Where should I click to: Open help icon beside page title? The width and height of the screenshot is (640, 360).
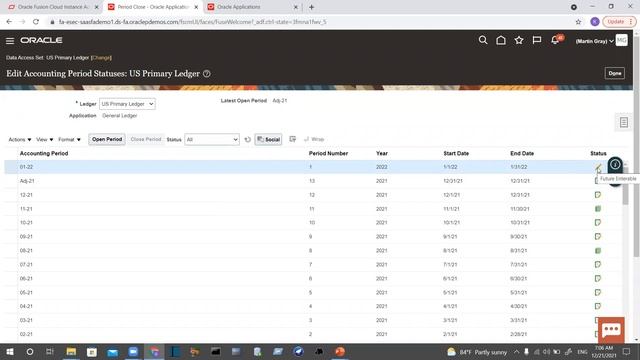[x=207, y=74]
